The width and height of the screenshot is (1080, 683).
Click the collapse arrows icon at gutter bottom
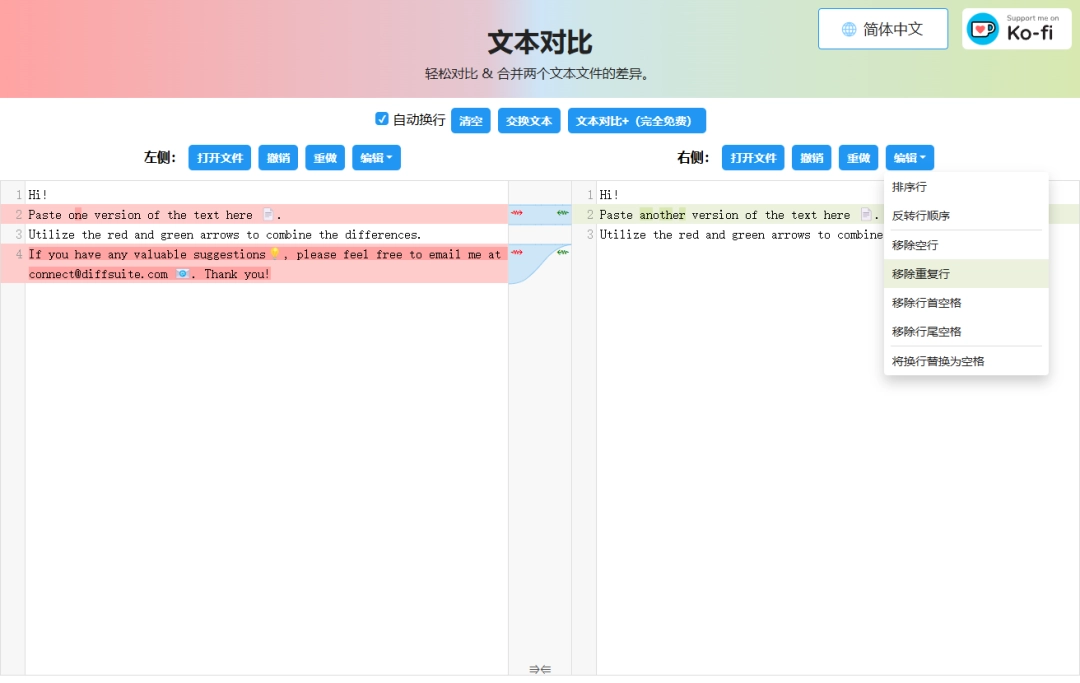540,669
